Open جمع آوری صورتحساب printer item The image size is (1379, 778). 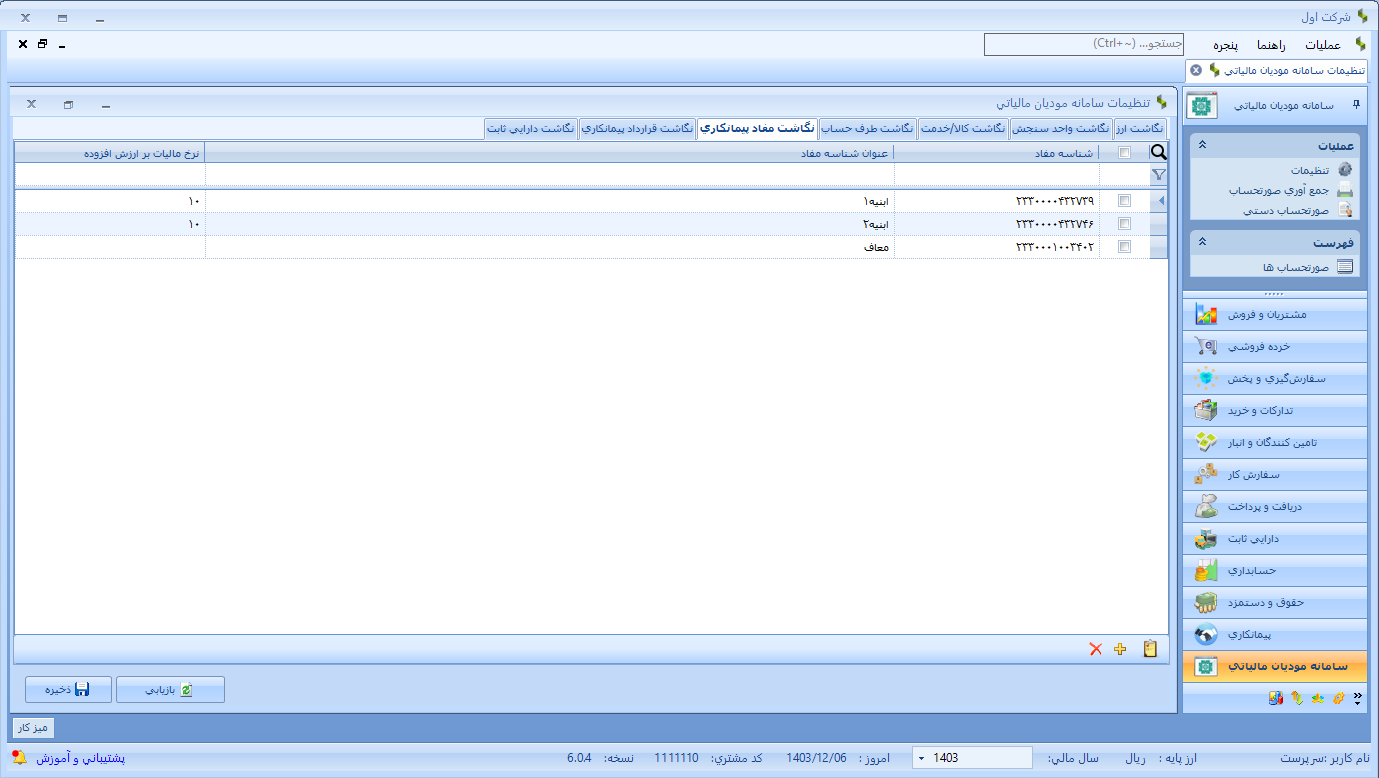[1290, 190]
